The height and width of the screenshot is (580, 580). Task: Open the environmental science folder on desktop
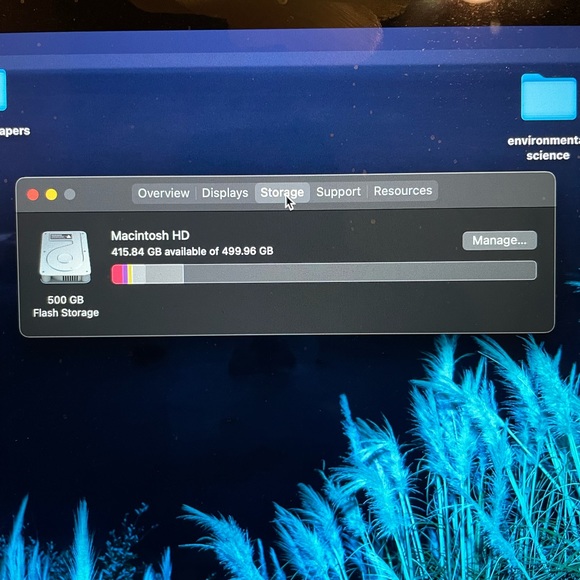click(x=549, y=97)
